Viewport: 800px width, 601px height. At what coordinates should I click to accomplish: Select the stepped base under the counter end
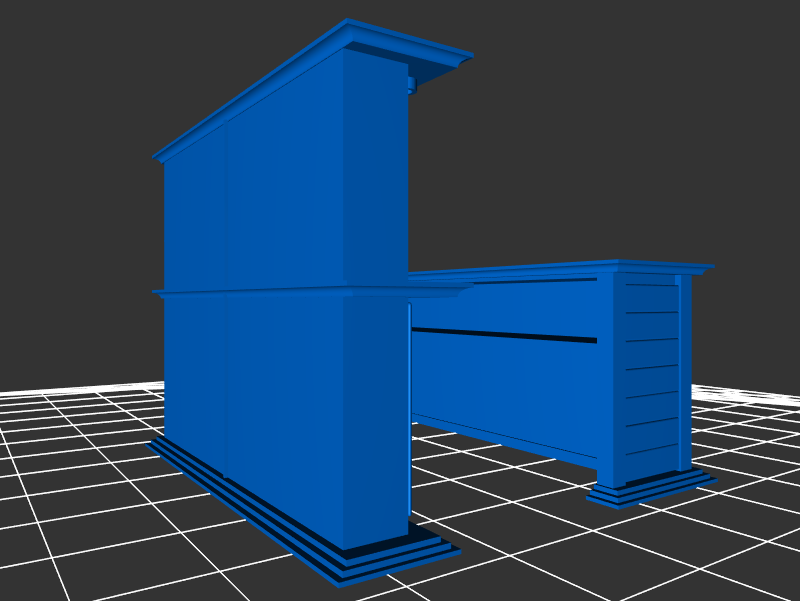coord(650,490)
